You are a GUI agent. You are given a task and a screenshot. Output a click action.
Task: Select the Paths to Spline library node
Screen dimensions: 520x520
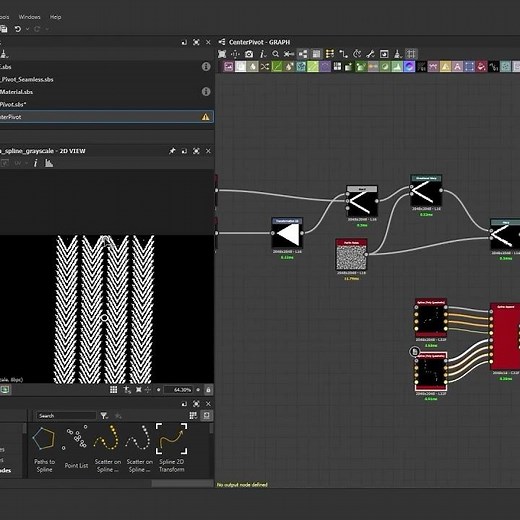[44, 449]
